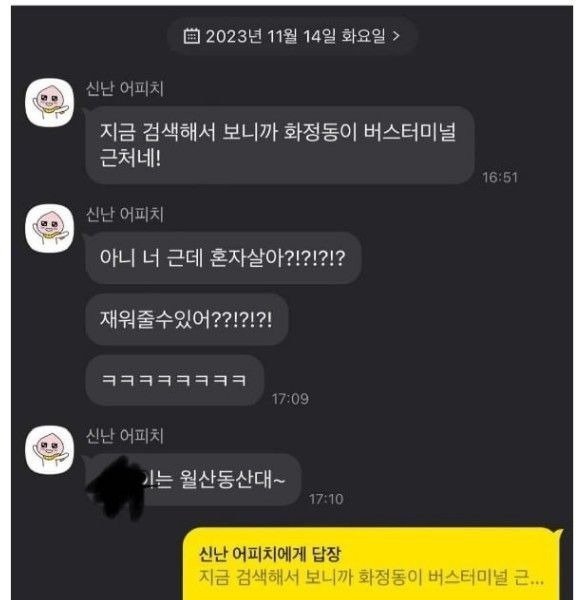Jump to the quoted original message preview in yellow bubble
Screen dimensions: 581x600
[x=370, y=577]
